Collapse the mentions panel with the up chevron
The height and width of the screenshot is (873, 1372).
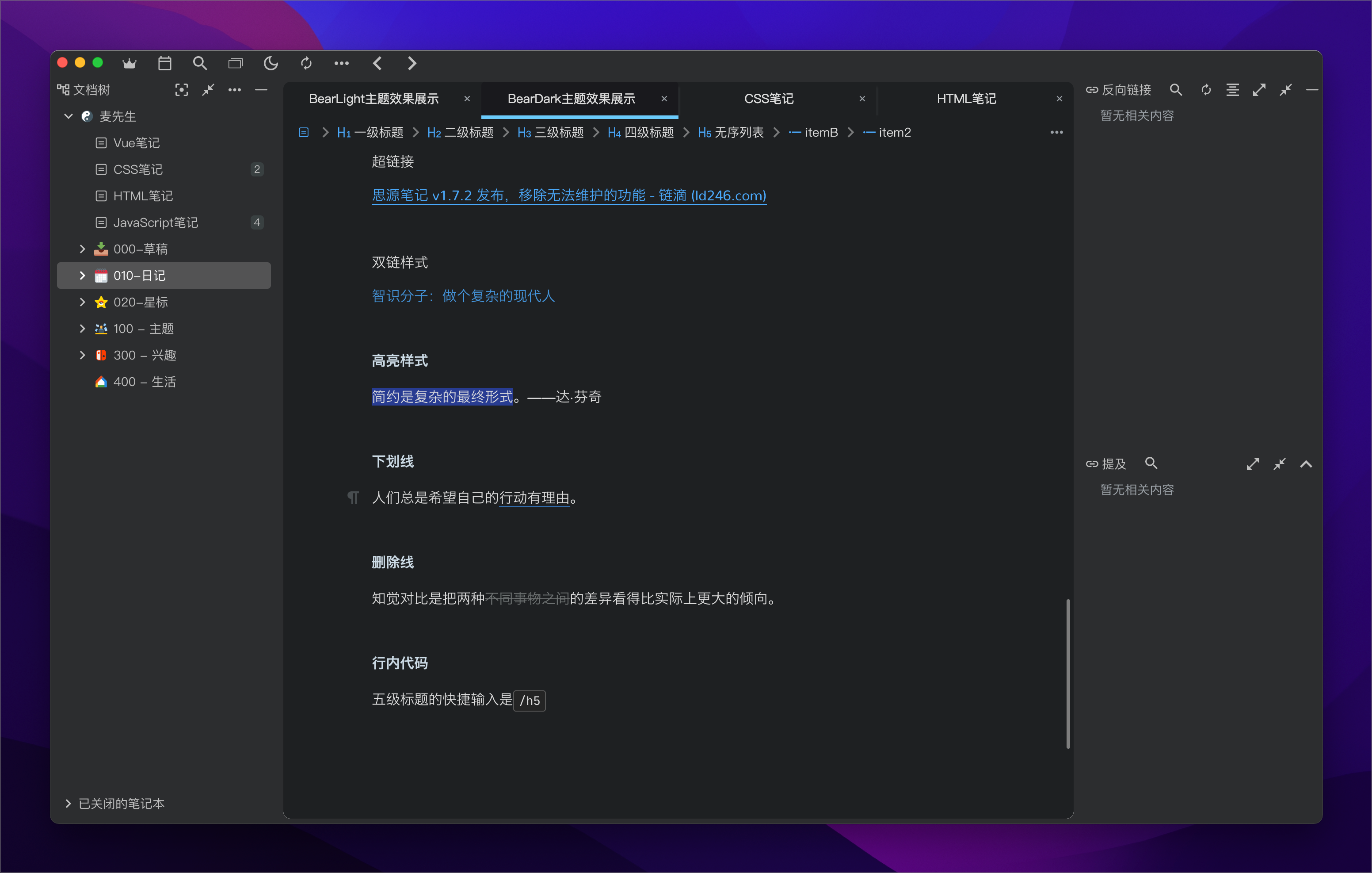[1306, 463]
